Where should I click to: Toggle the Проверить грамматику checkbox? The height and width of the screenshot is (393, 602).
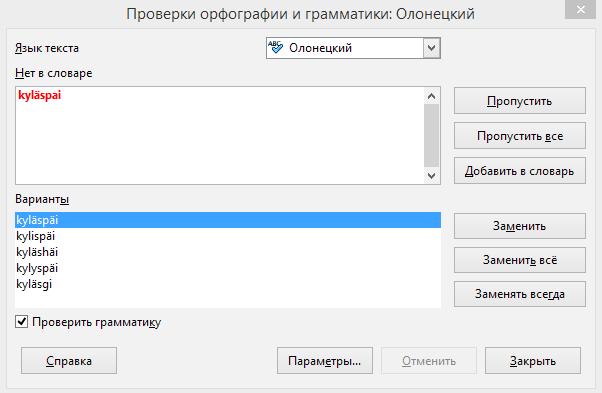[22, 322]
